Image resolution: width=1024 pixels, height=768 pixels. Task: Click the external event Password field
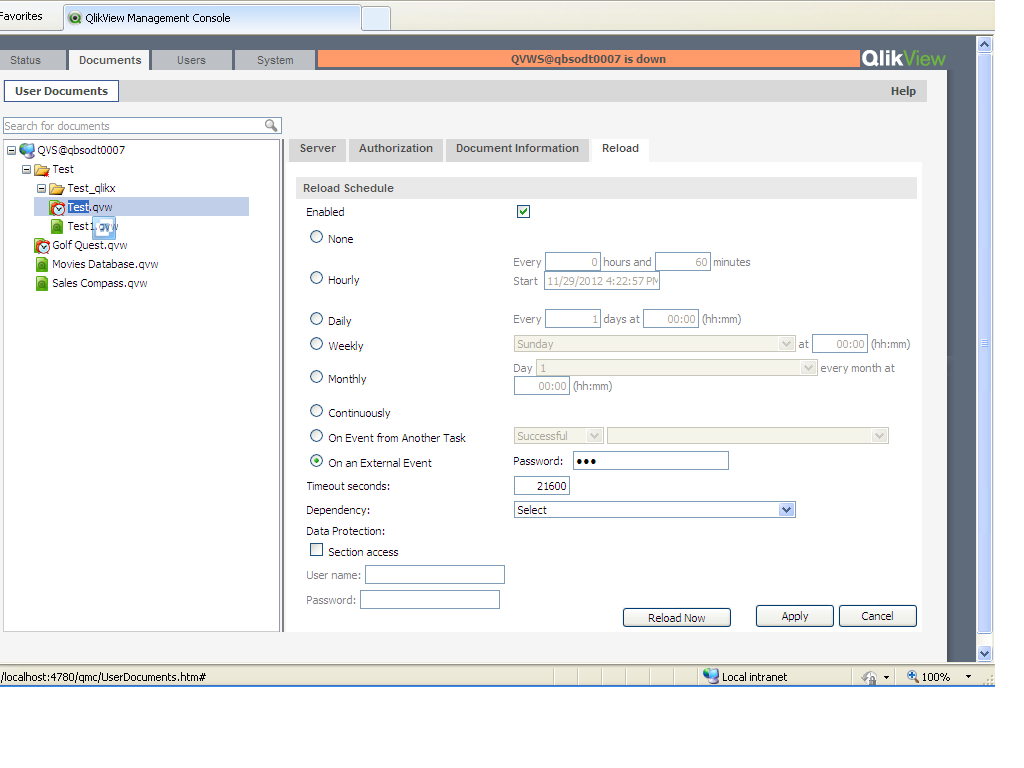[x=650, y=461]
